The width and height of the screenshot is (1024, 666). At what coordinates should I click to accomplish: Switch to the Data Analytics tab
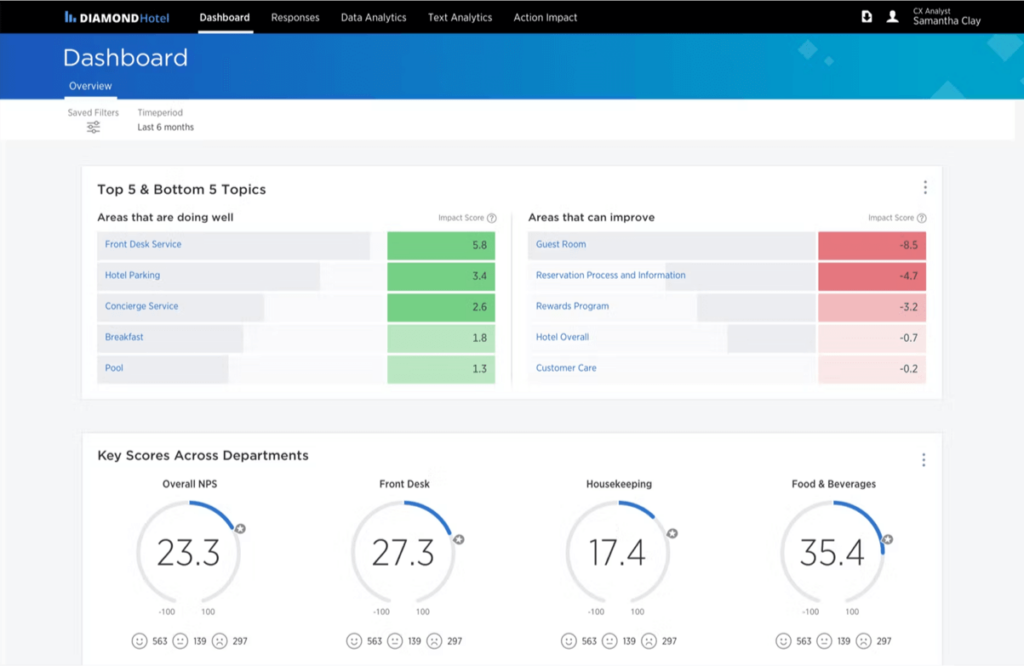(373, 17)
